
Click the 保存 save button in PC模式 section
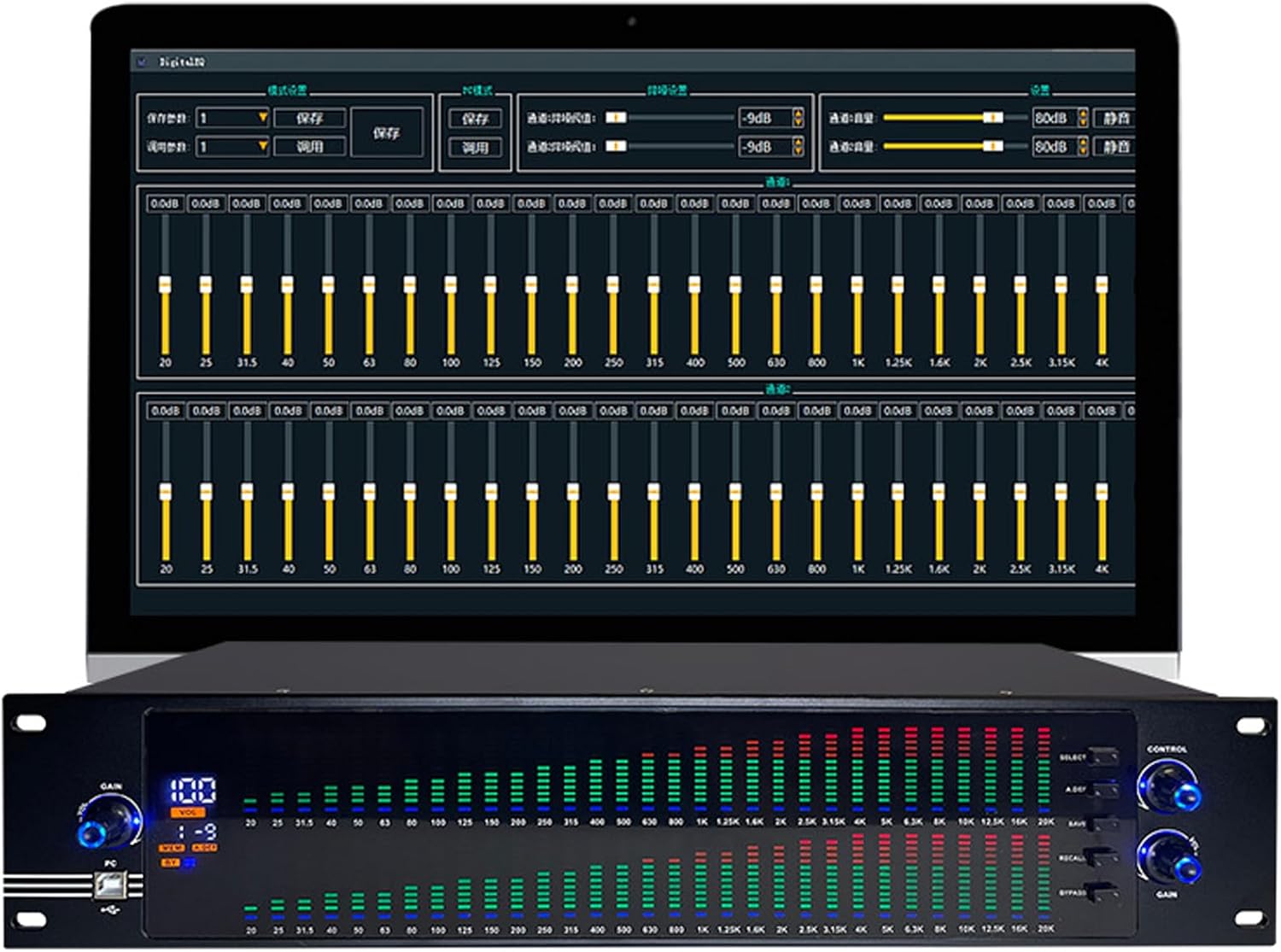475,118
